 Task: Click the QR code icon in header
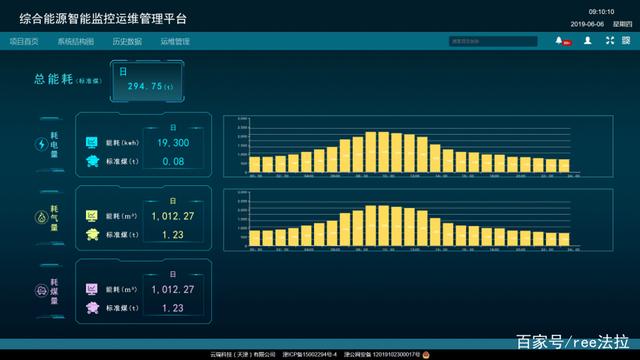click(x=626, y=40)
